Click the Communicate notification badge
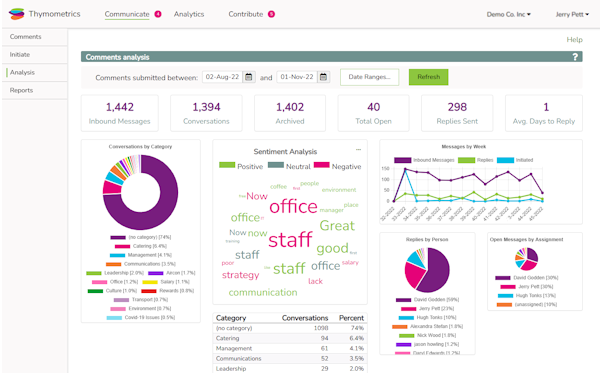 click(158, 14)
